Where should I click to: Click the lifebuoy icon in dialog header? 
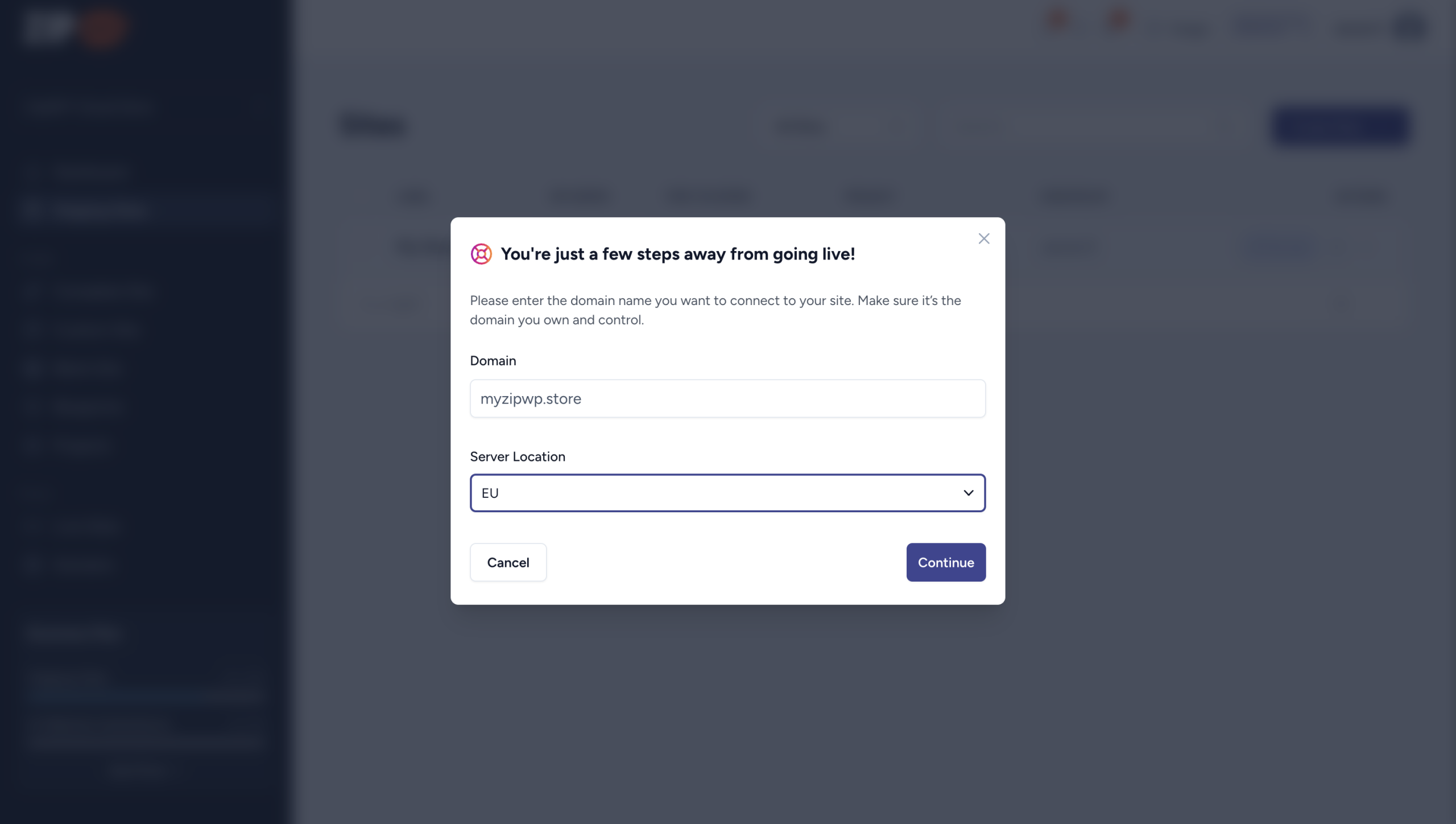point(481,254)
